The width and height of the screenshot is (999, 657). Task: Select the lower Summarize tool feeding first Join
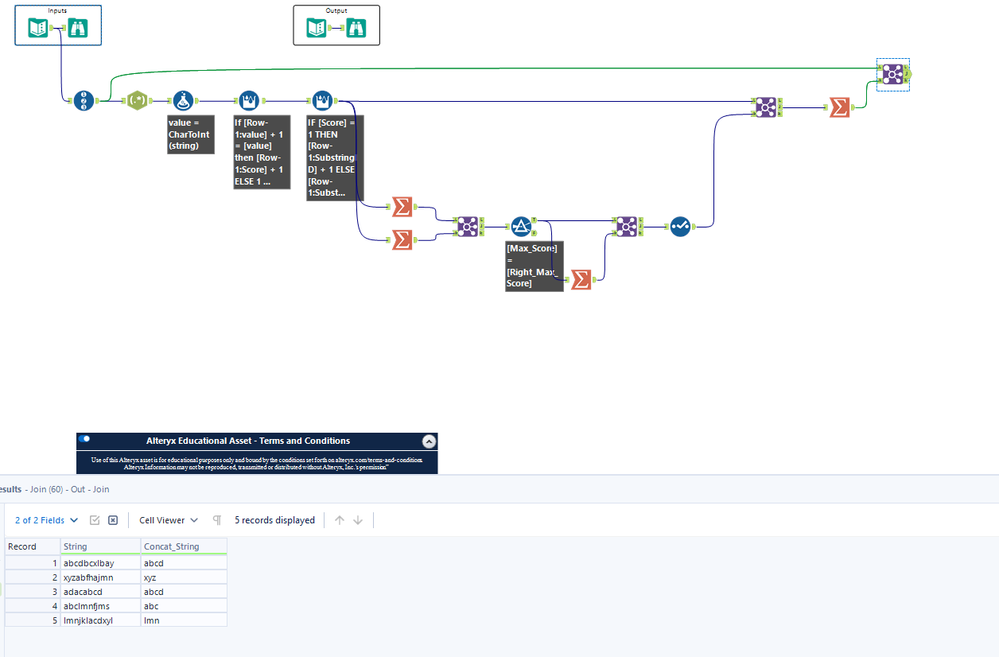(x=402, y=240)
